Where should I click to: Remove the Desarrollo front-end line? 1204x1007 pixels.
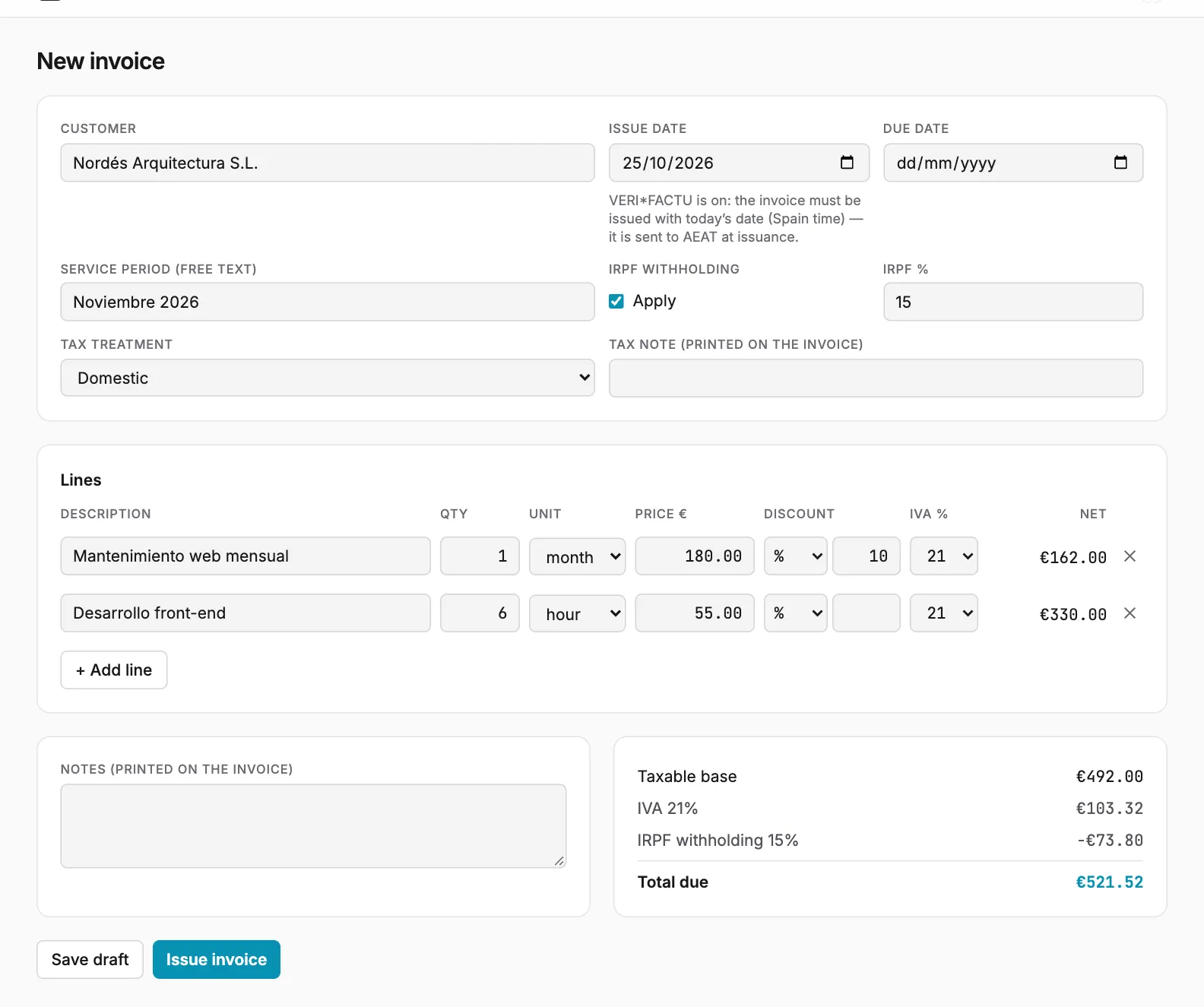1130,613
